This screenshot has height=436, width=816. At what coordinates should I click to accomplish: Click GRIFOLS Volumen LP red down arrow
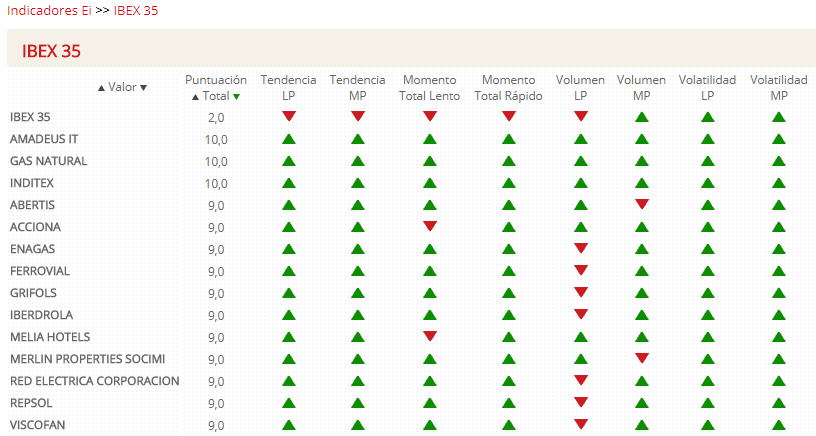tap(581, 292)
